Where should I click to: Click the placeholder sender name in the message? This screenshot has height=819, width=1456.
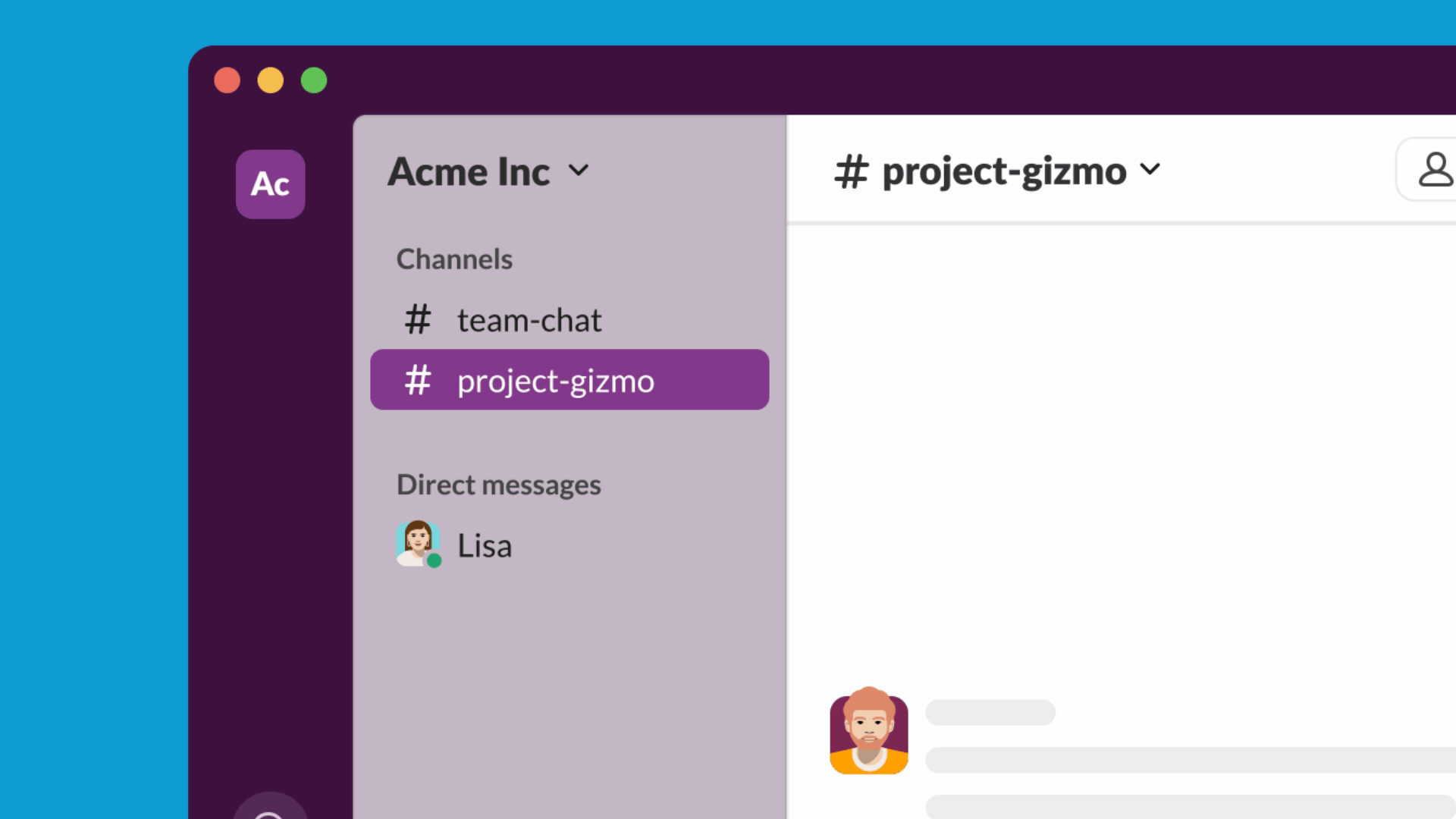click(990, 713)
